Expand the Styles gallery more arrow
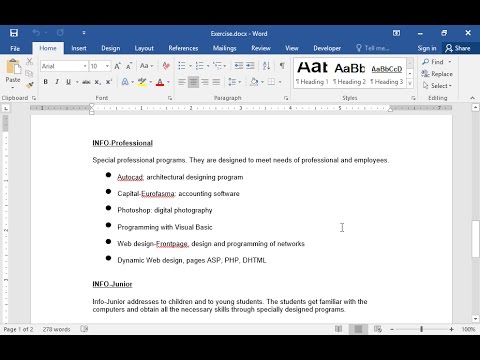The width and height of the screenshot is (480, 360). point(410,83)
